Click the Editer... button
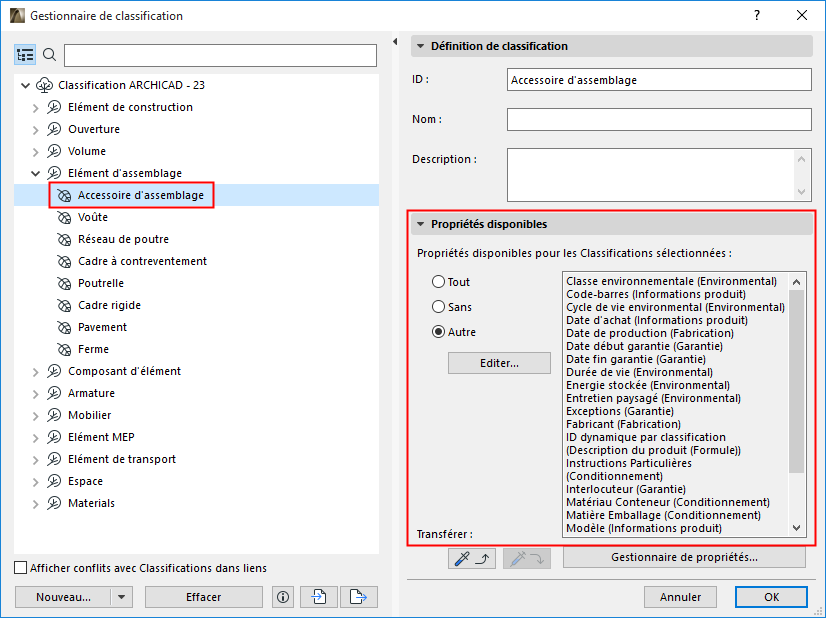The height and width of the screenshot is (618, 826). (499, 363)
